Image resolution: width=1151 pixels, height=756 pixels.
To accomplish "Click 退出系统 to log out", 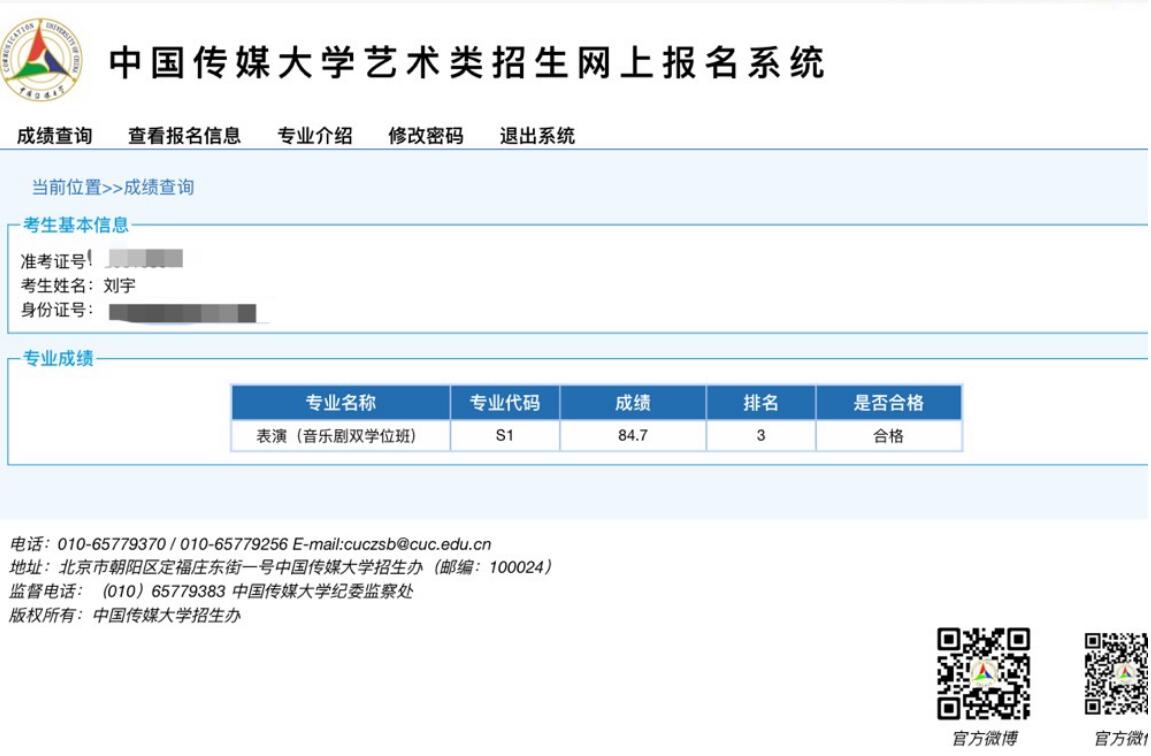I will 537,137.
